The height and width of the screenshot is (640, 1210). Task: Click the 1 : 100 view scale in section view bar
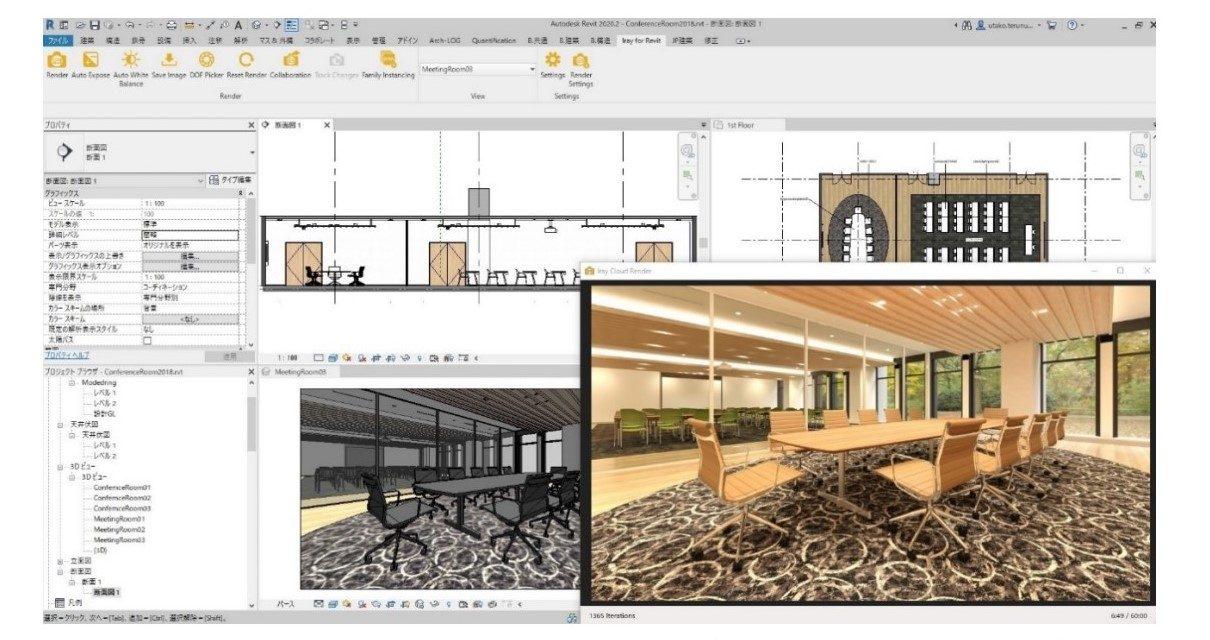[x=288, y=357]
